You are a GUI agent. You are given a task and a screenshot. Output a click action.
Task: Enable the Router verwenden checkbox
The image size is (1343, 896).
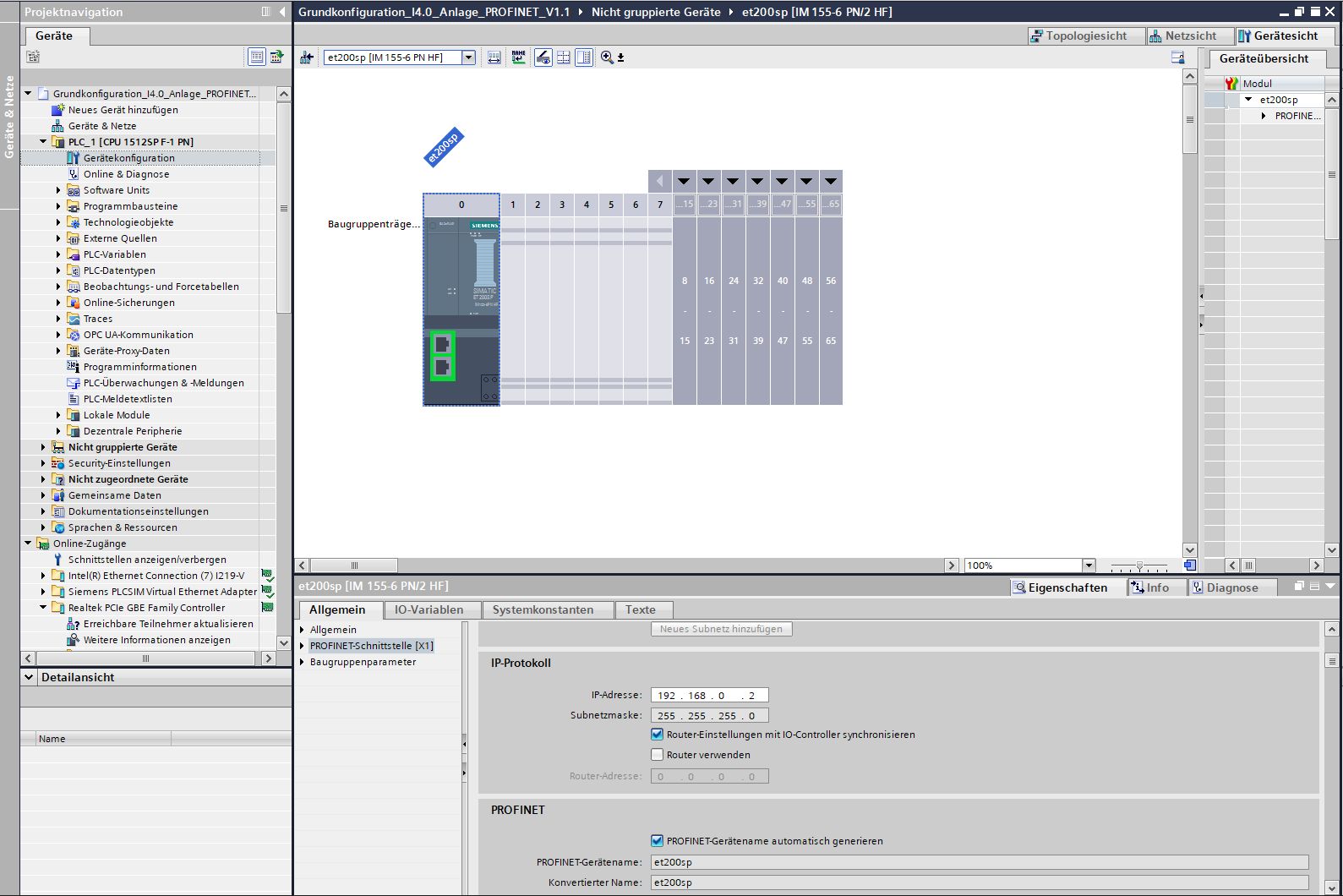point(657,755)
